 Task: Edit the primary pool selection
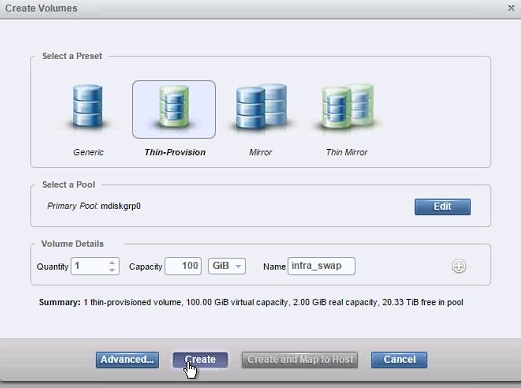coord(443,207)
